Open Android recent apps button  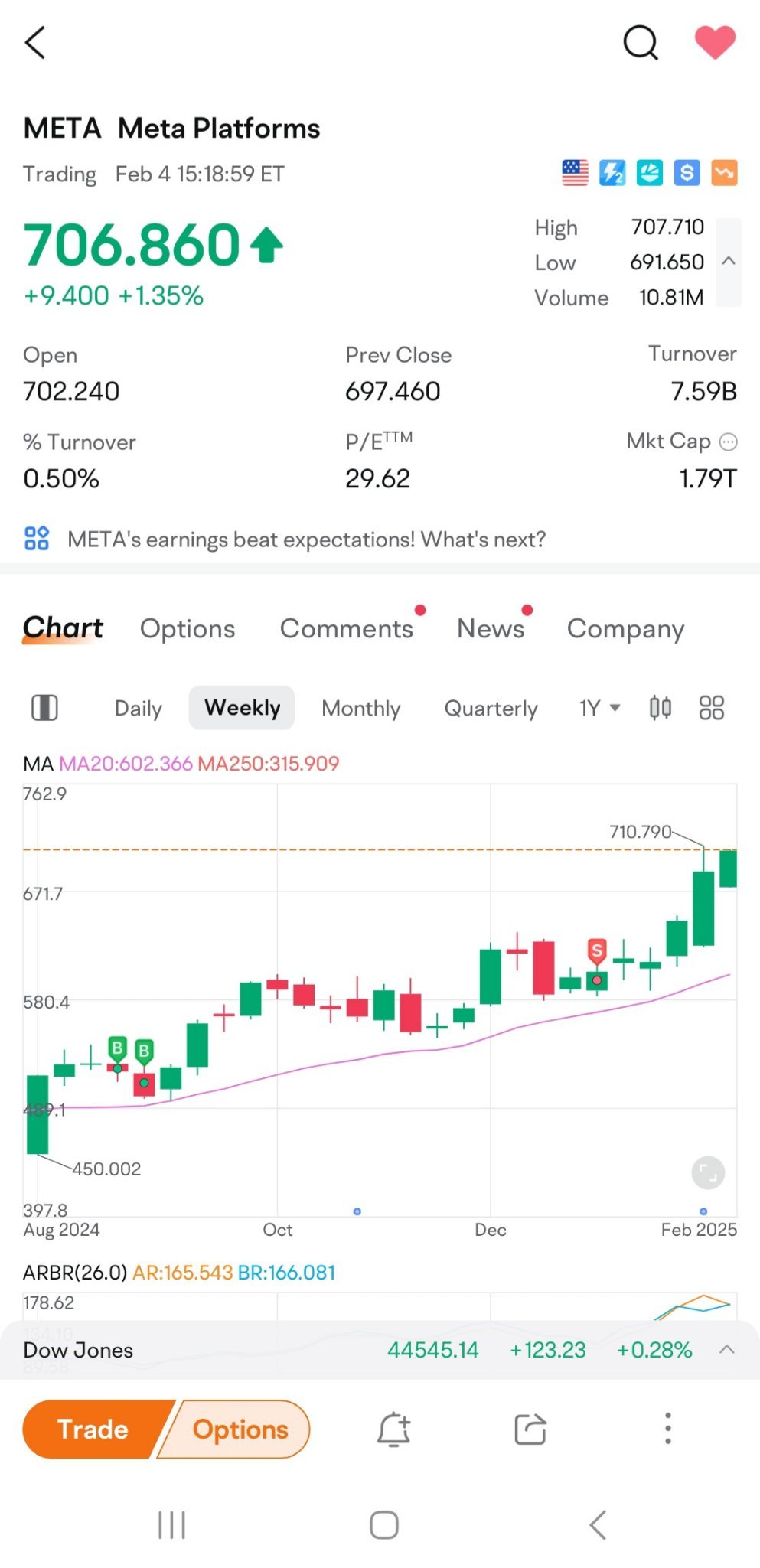tap(171, 1525)
